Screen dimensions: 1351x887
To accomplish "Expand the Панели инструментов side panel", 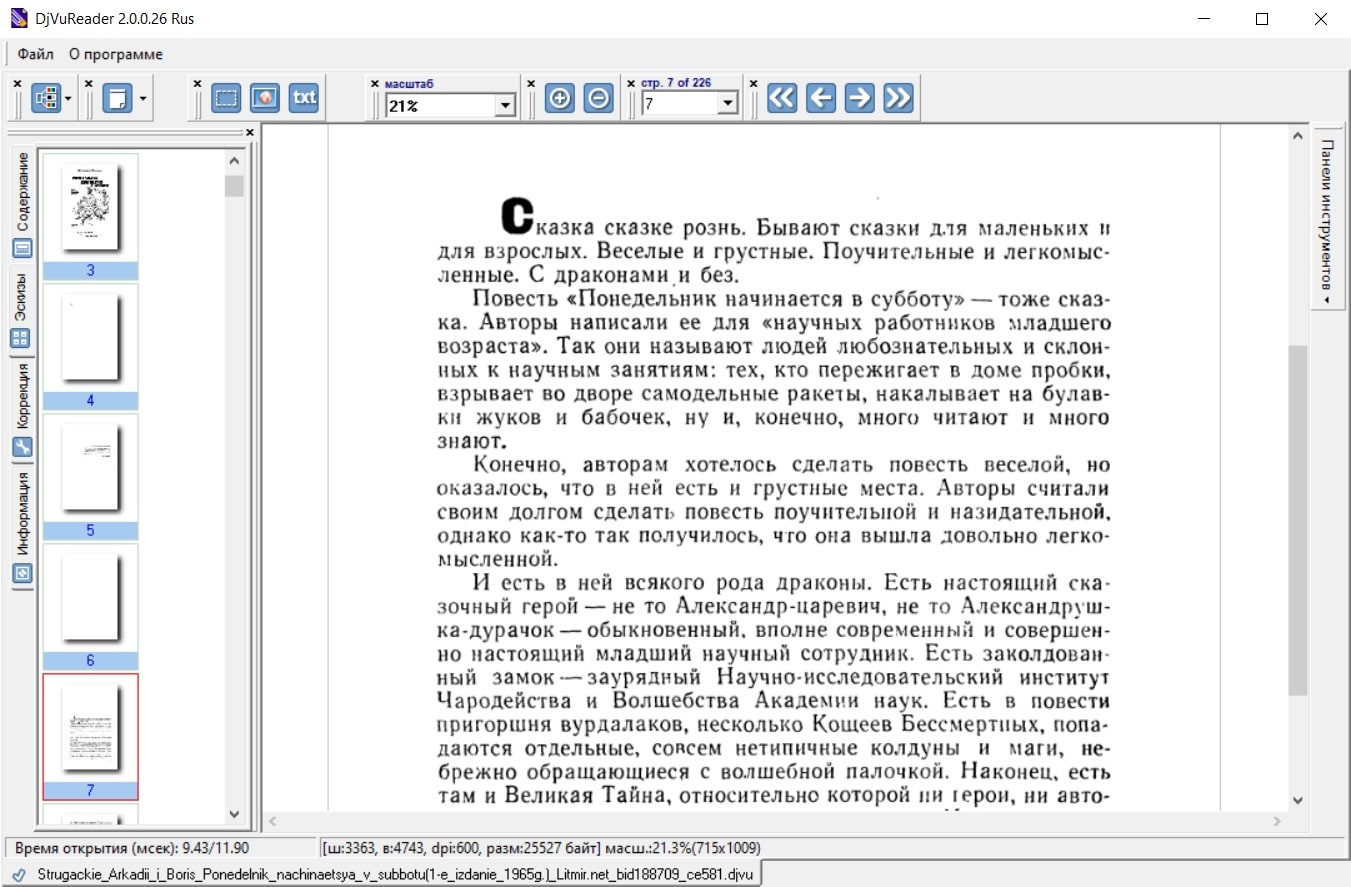I will point(1327,217).
